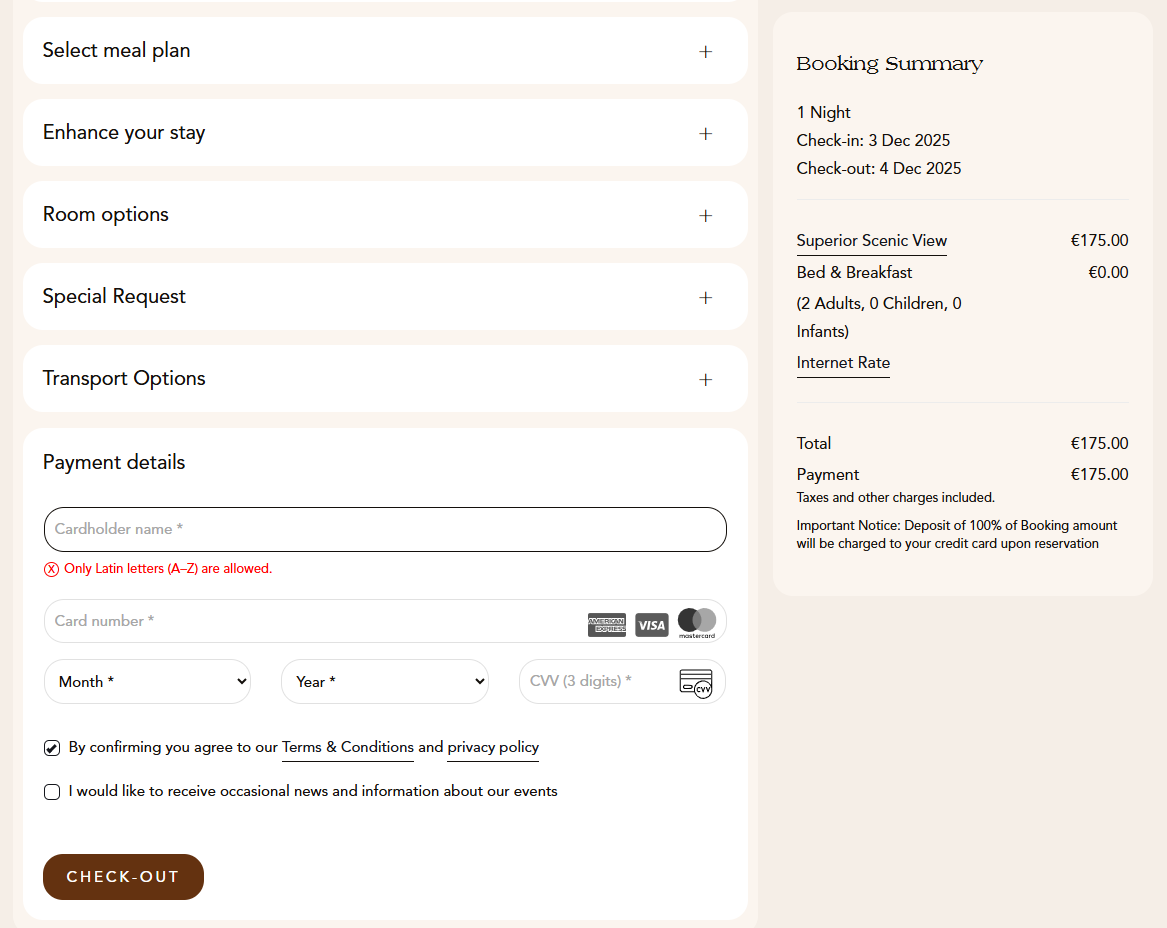
Task: Open the expiry Year dropdown
Action: (384, 681)
